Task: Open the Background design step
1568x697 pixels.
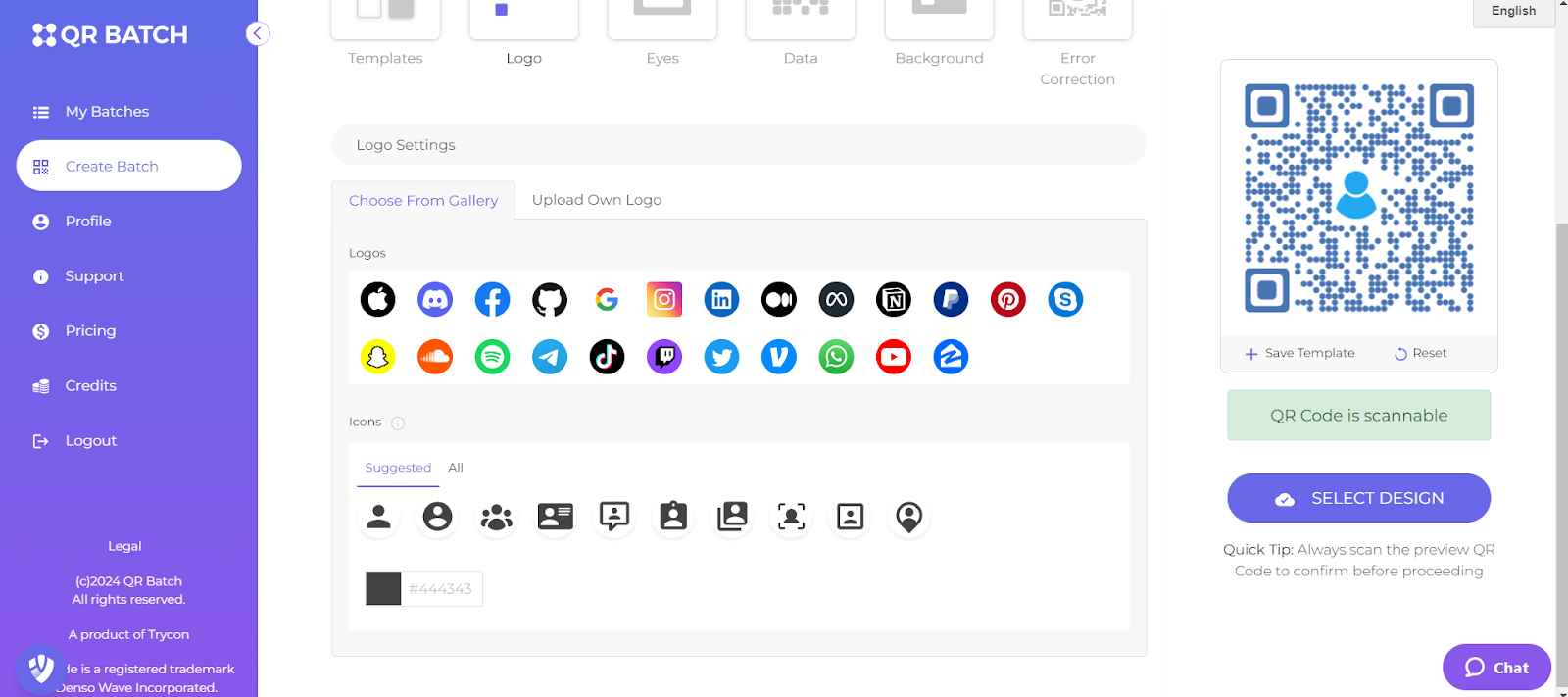Action: (939, 34)
